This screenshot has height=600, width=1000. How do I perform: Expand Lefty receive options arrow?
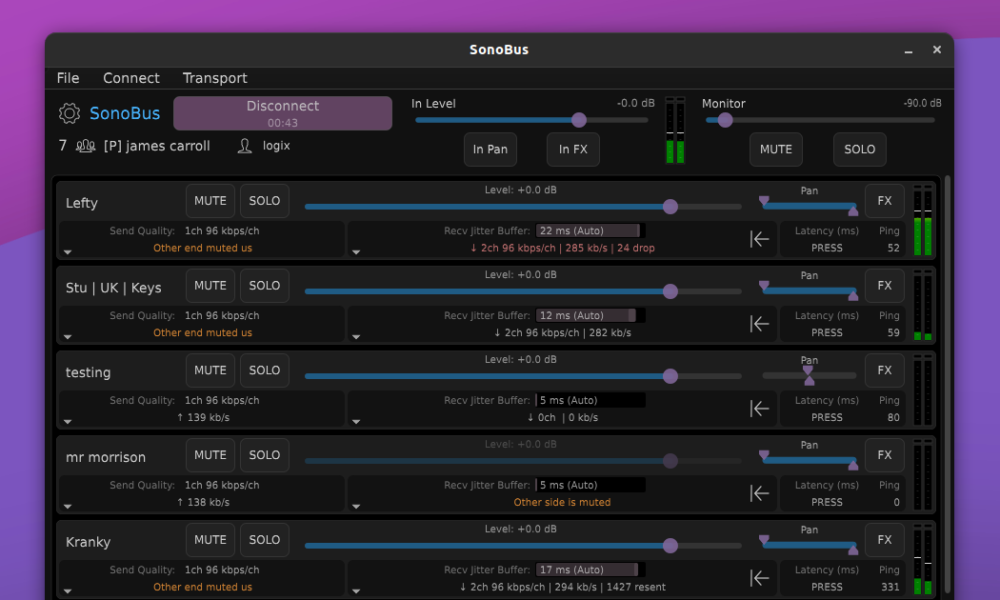tap(356, 252)
